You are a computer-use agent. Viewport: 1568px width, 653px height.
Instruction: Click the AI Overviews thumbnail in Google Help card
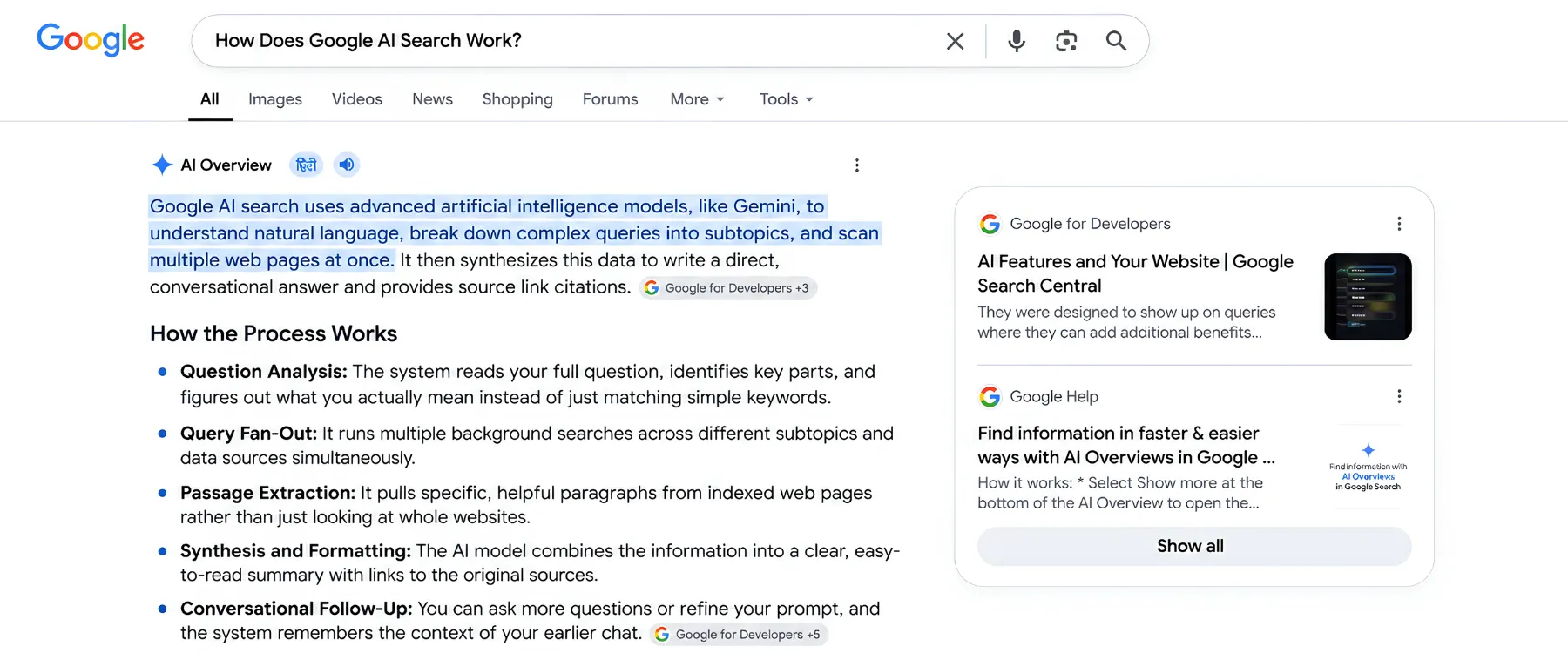[1368, 468]
